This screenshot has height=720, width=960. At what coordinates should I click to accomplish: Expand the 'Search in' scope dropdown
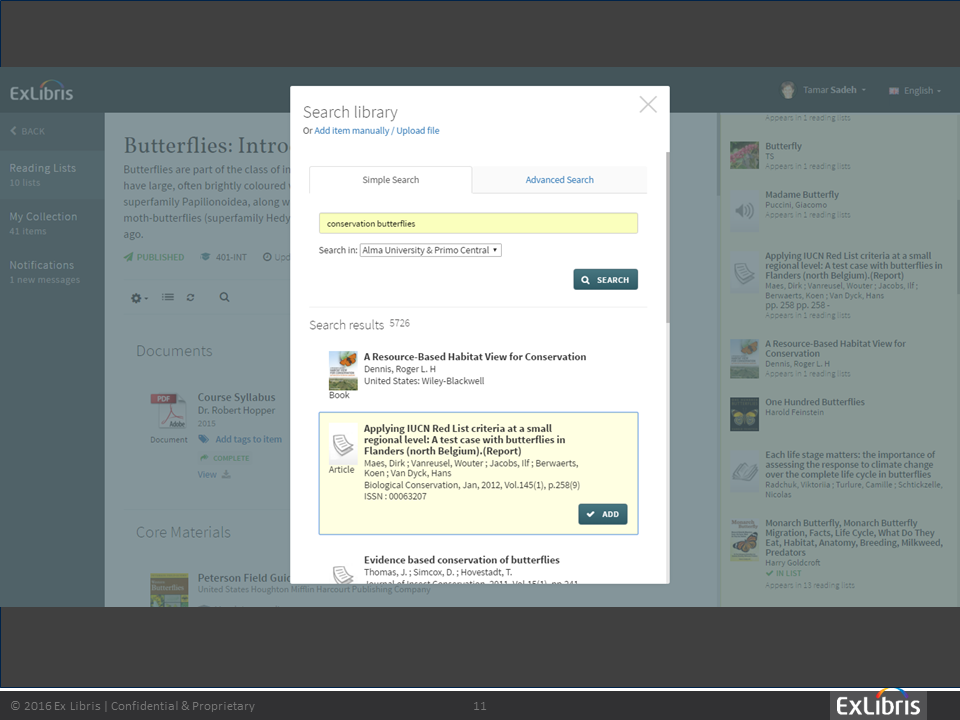pyautogui.click(x=430, y=250)
